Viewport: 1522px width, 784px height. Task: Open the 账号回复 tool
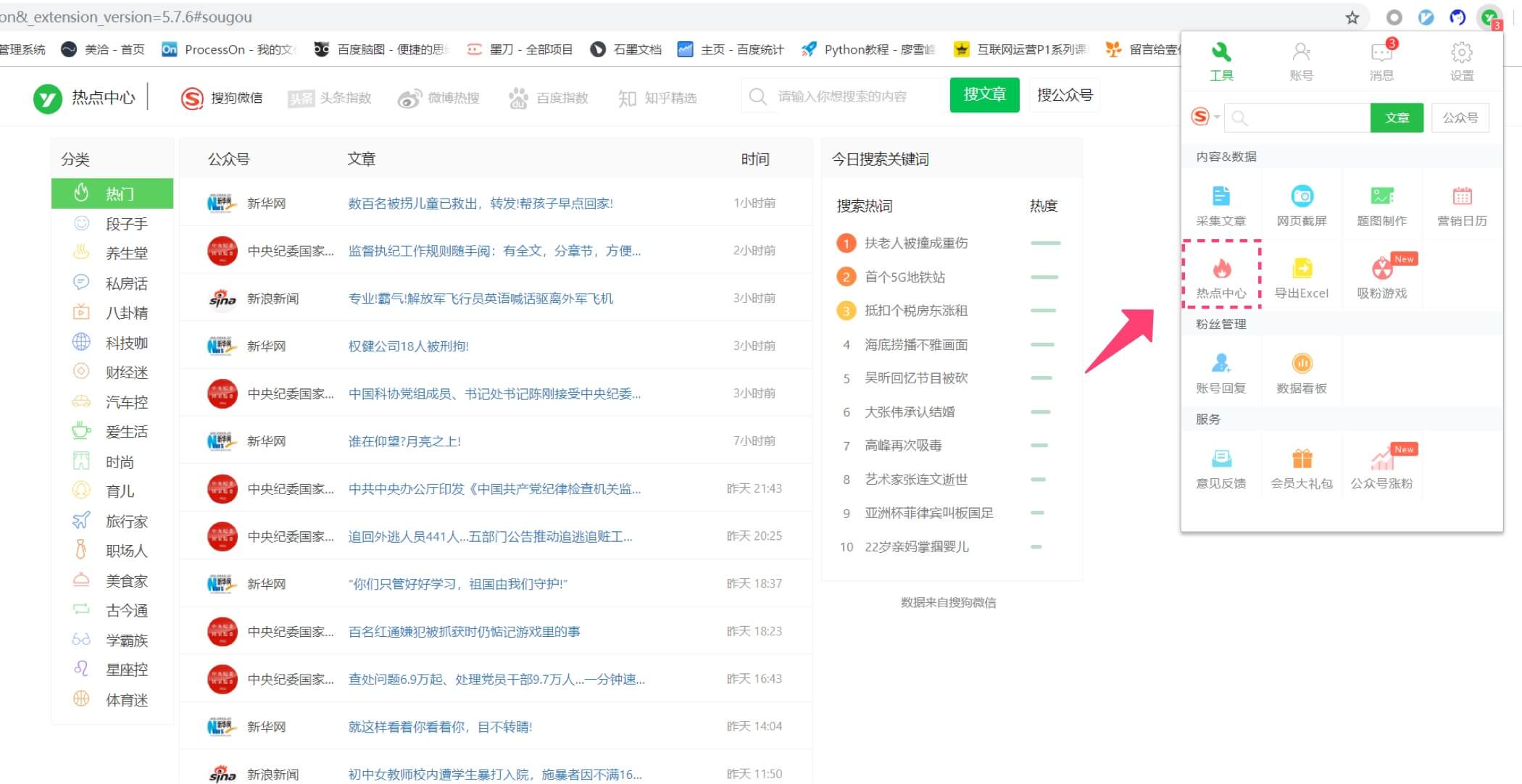1221,373
